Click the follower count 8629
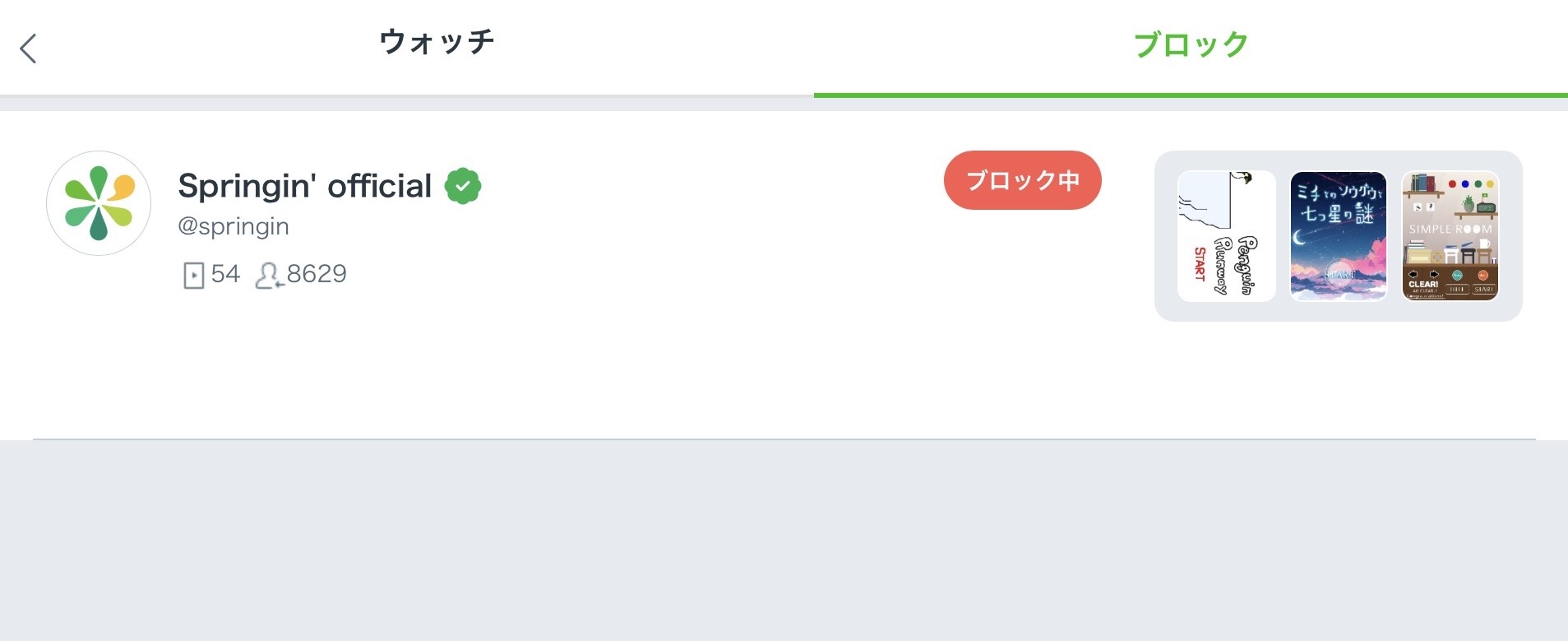The image size is (1568, 641). click(317, 274)
